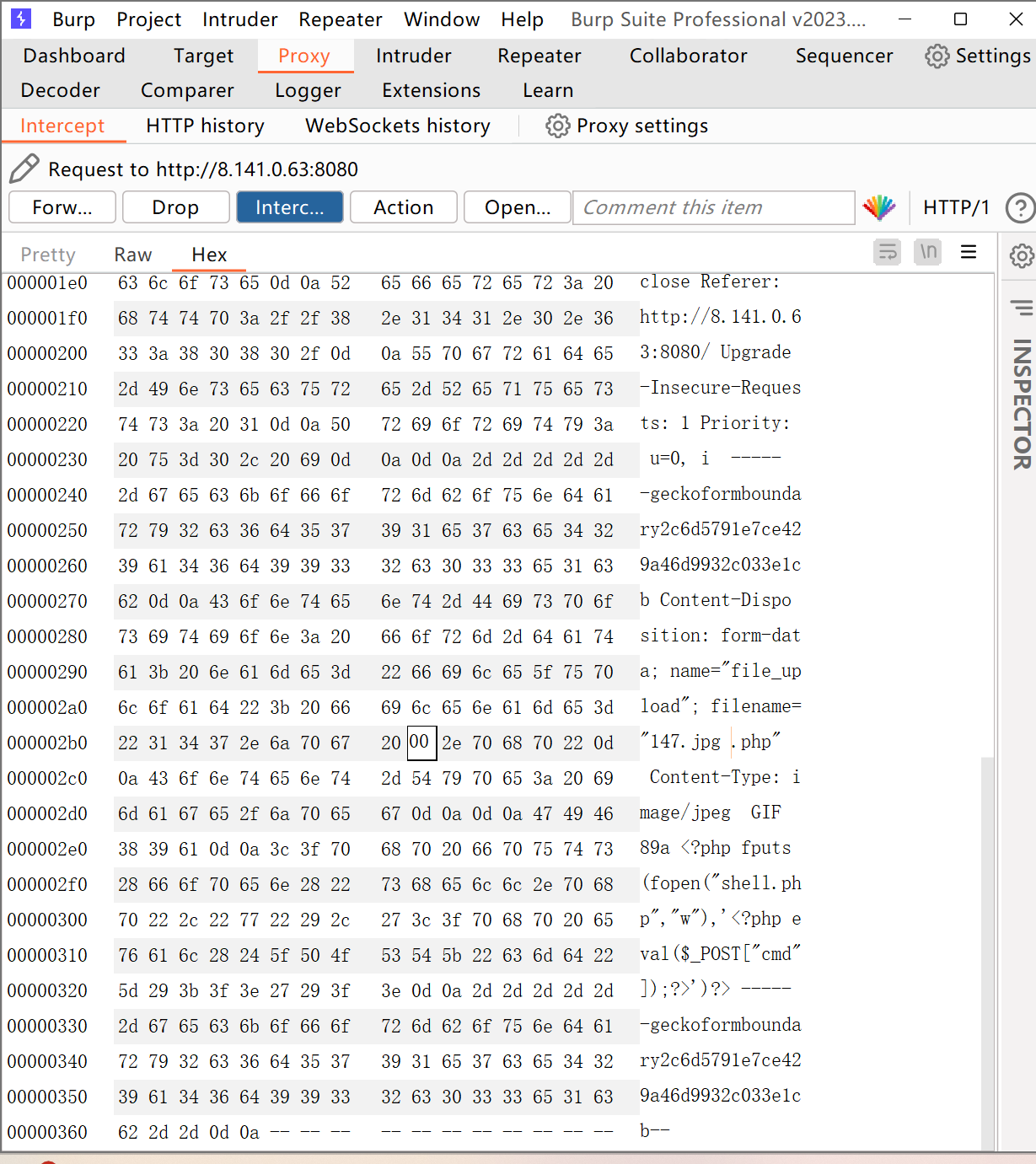Open the Collaborator tab
Viewport: 1036px width, 1164px height.
[x=688, y=56]
